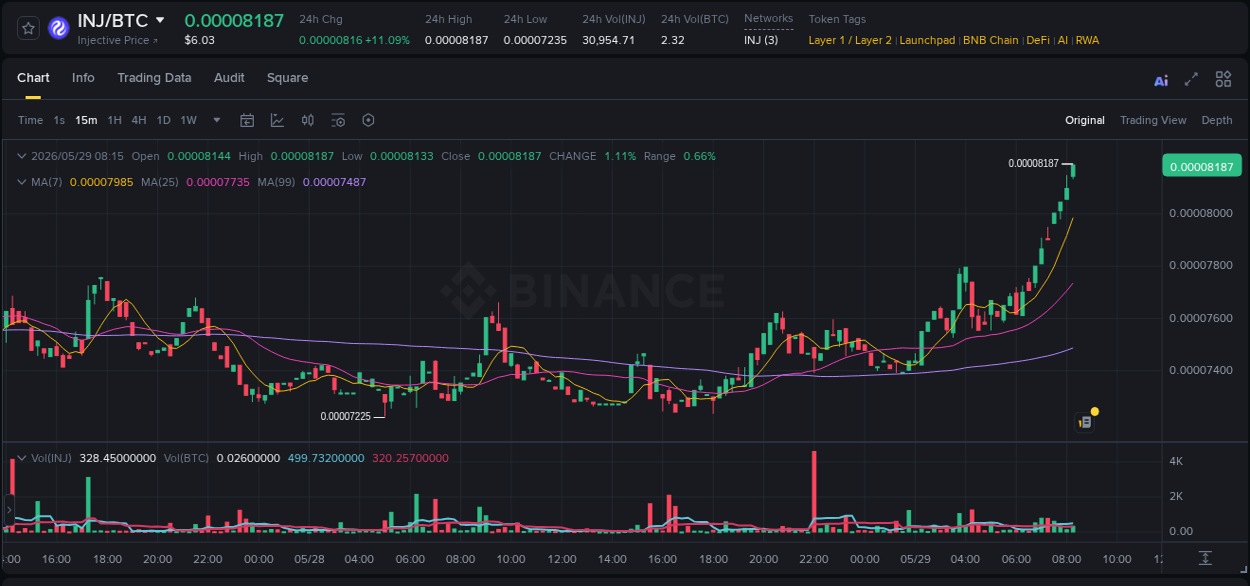Collapse the MA indicator row chevron

click(21, 182)
